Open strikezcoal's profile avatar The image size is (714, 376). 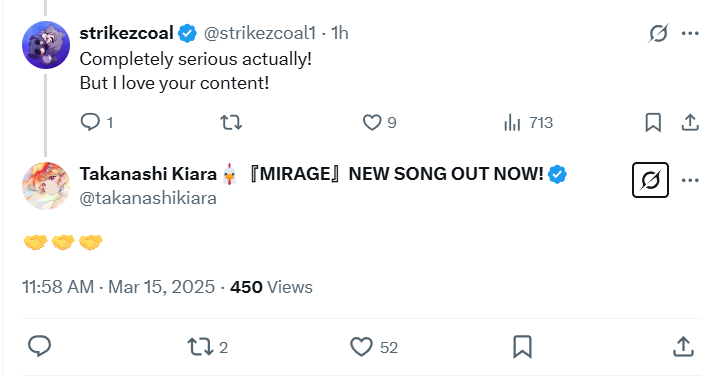click(x=46, y=45)
